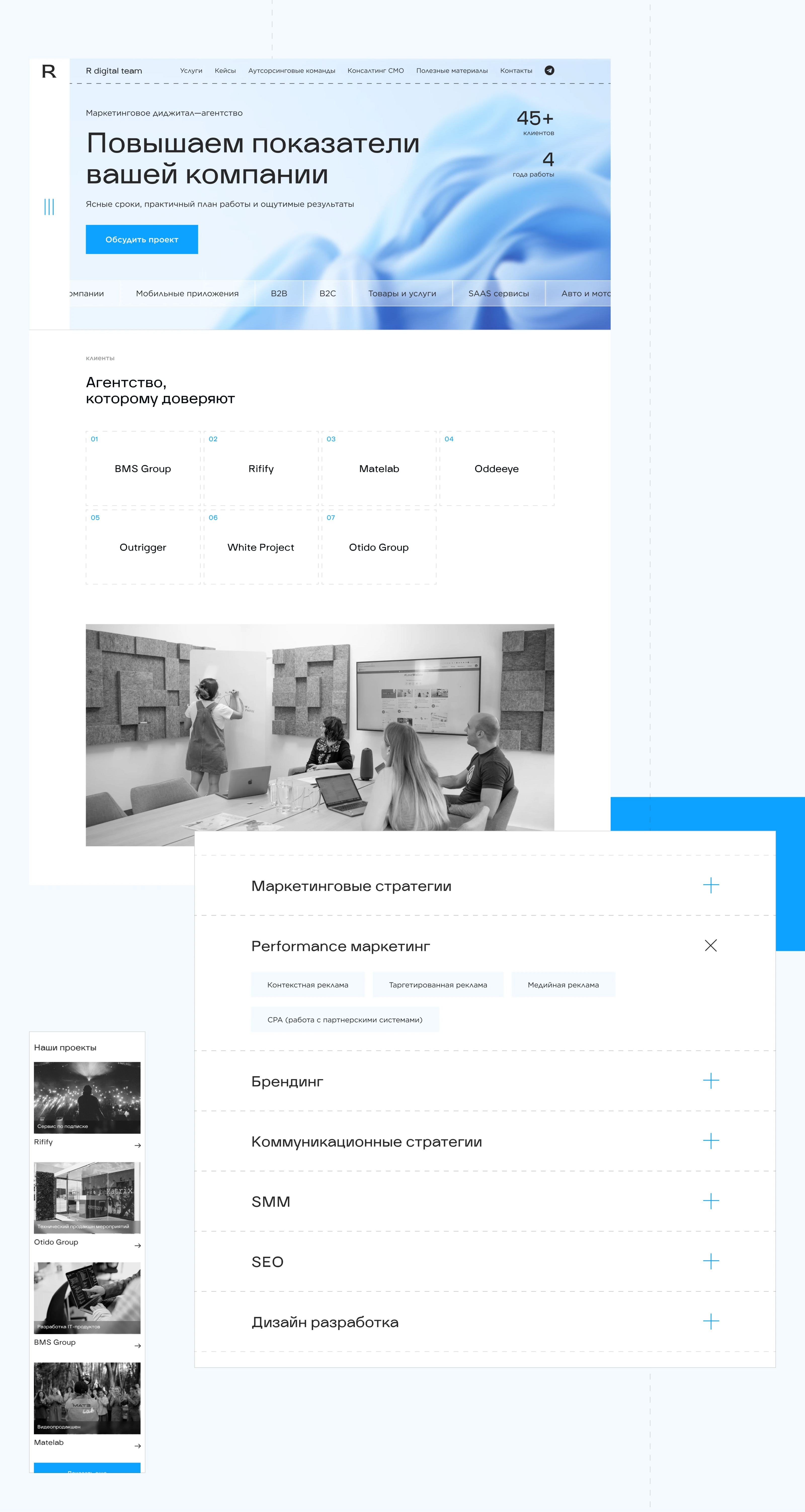Click arrow icon next to Matelab project
This screenshot has width=805, height=1512.
coord(137,1446)
